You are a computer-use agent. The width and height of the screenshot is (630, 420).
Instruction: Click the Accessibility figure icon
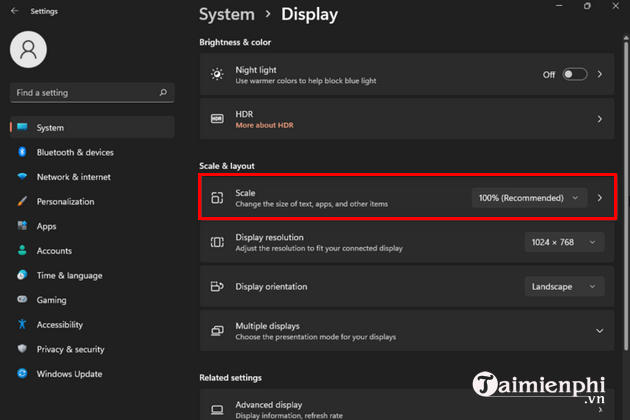22,324
